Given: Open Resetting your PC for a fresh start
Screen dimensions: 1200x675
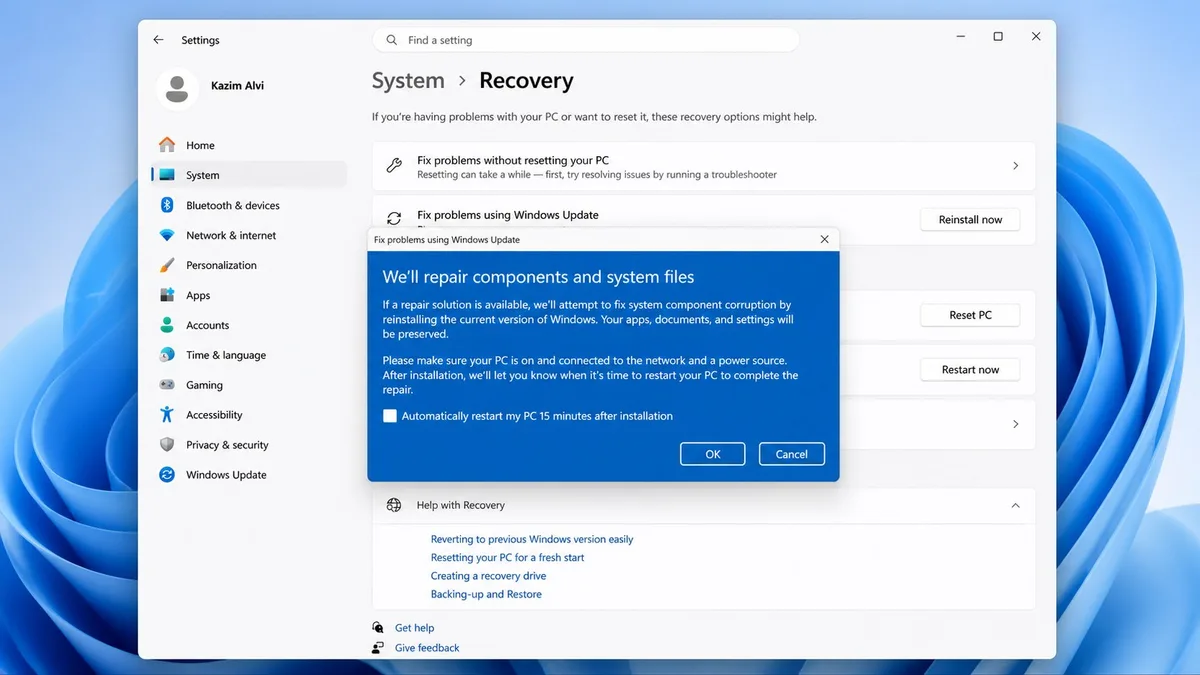Looking at the screenshot, I should coord(507,557).
